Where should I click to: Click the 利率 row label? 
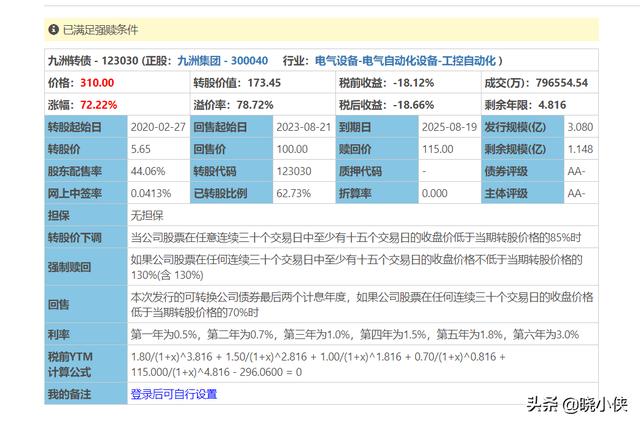[86, 334]
